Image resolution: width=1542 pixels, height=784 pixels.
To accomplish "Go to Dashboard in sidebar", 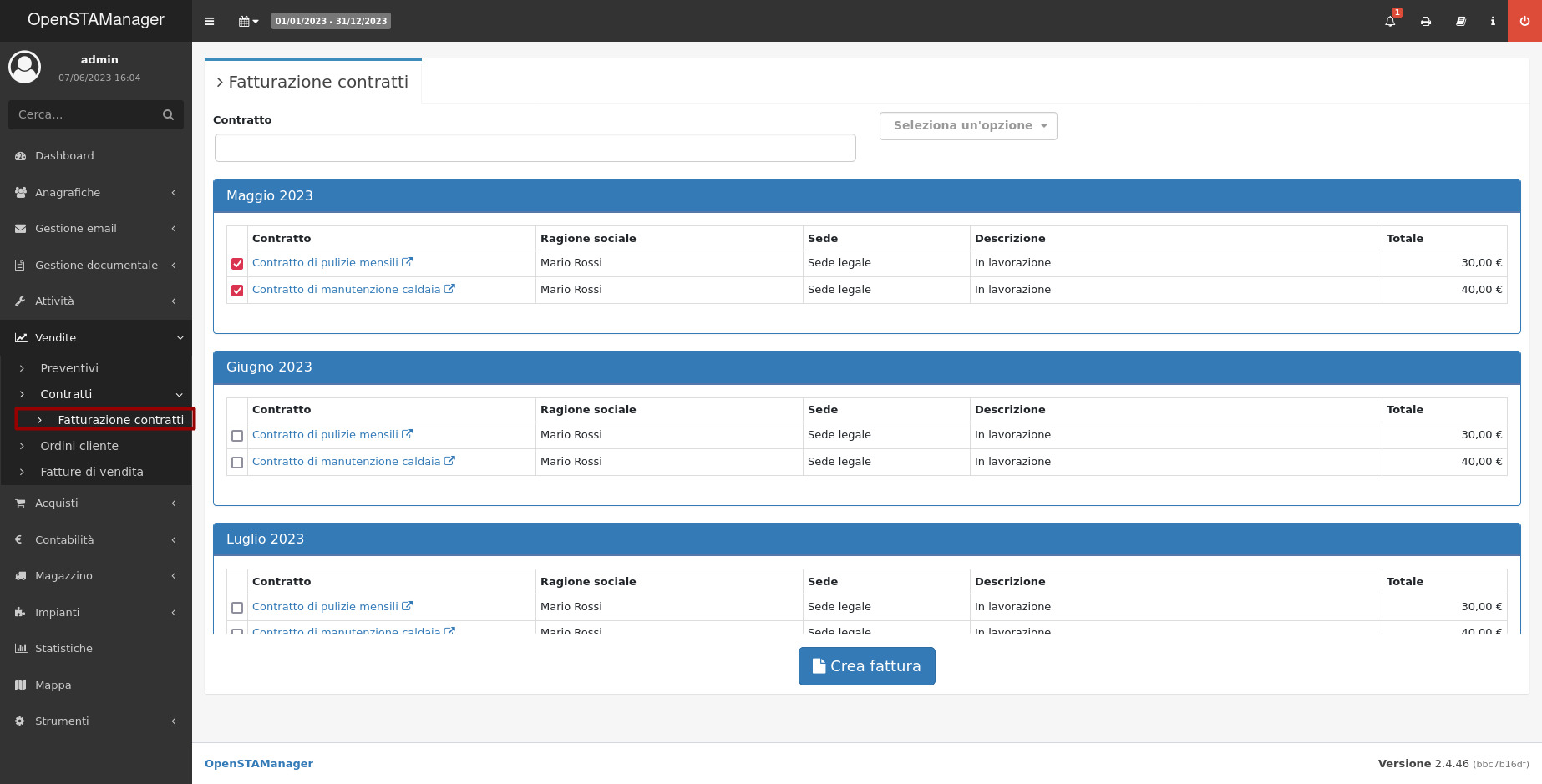I will pyautogui.click(x=64, y=156).
